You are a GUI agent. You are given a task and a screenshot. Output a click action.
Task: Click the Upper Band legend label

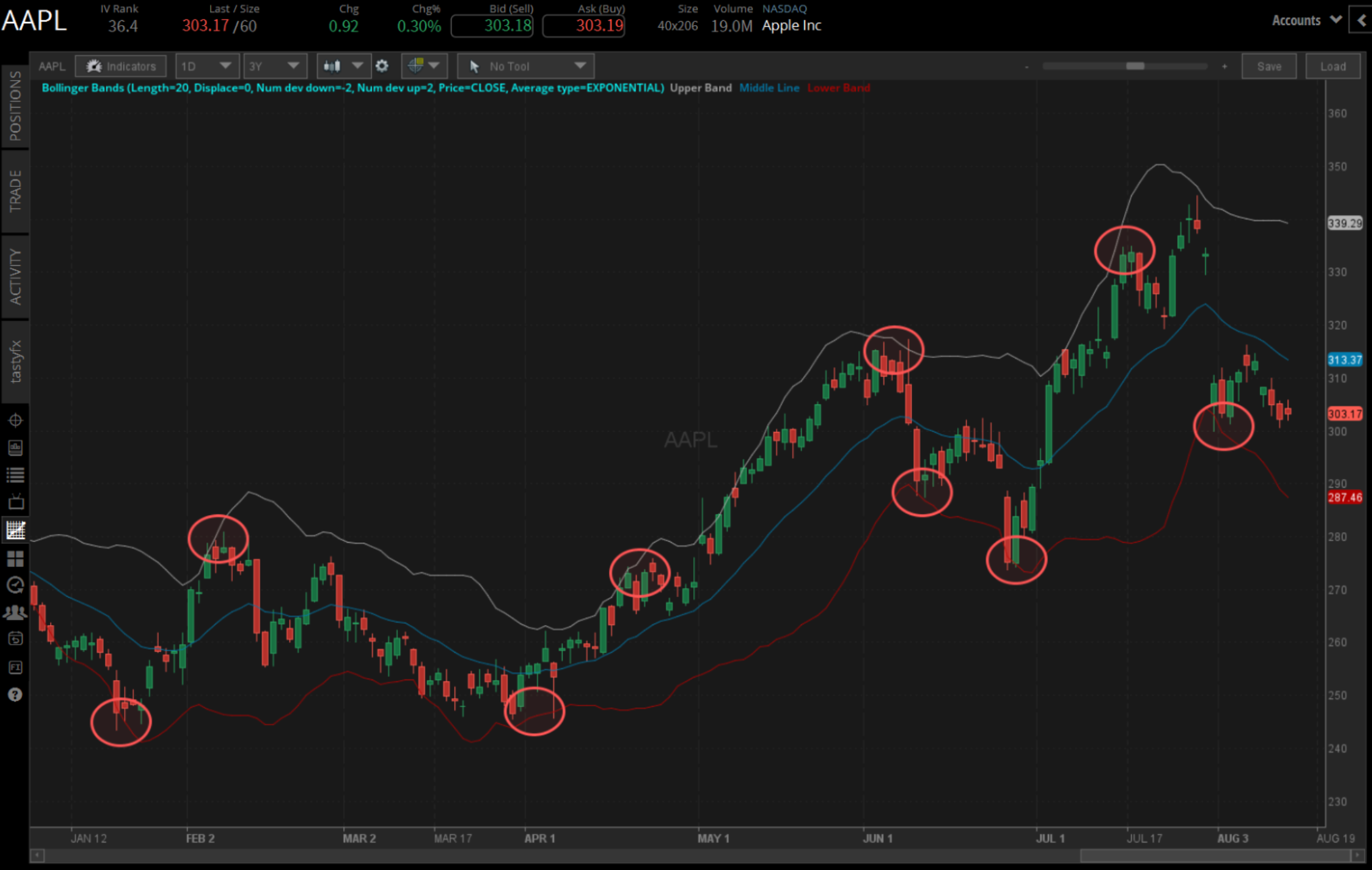pyautogui.click(x=701, y=88)
